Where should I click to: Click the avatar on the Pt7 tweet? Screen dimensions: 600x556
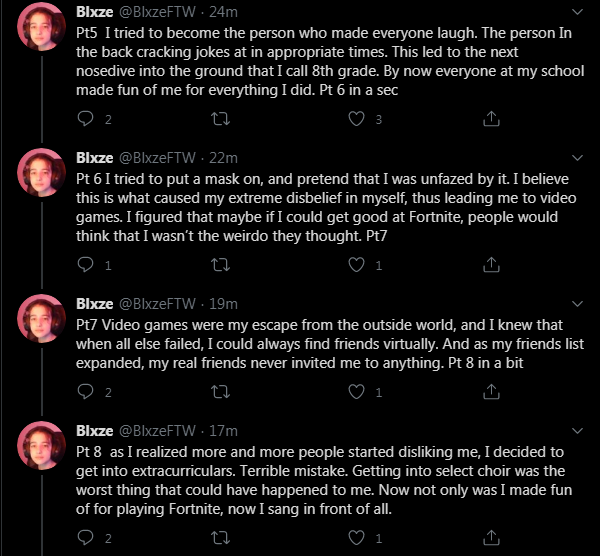42,321
